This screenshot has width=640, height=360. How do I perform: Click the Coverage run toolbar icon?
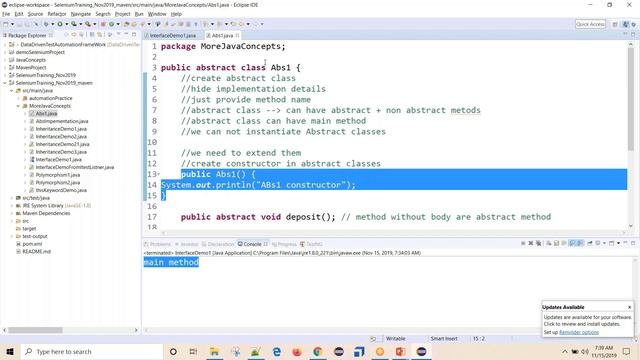pos(74,24)
